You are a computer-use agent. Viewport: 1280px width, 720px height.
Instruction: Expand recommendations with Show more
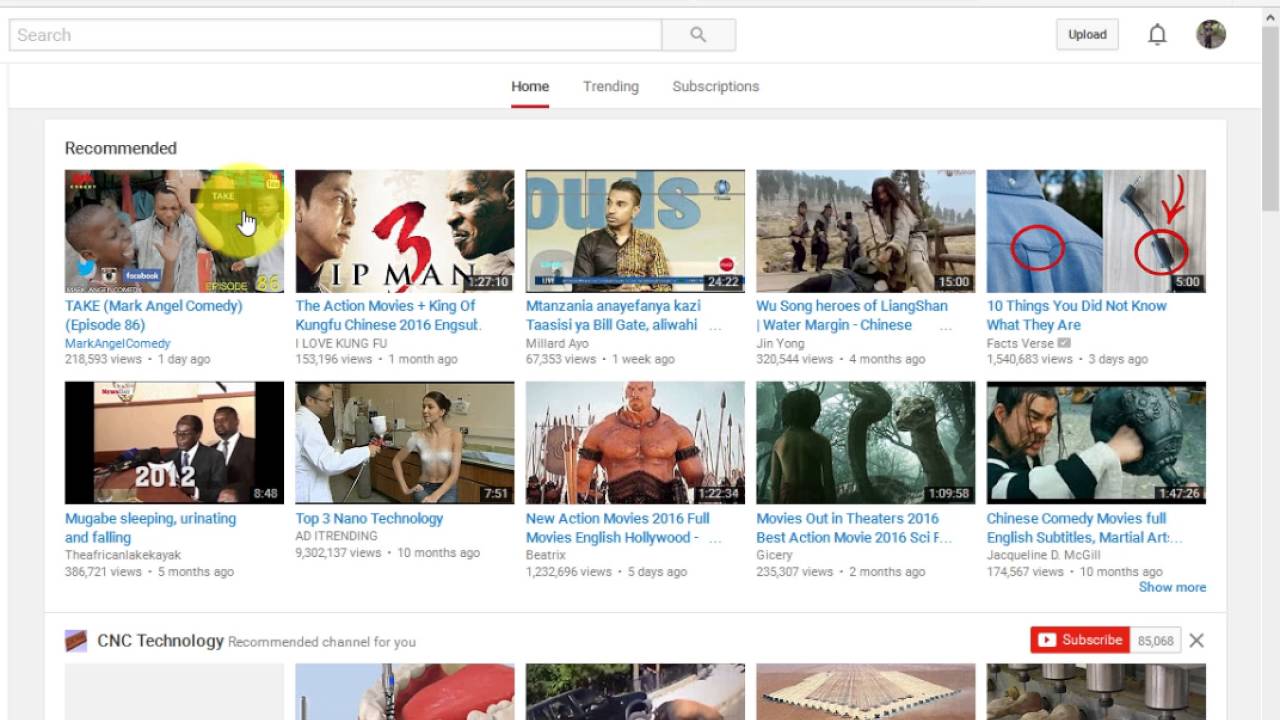coord(1172,587)
